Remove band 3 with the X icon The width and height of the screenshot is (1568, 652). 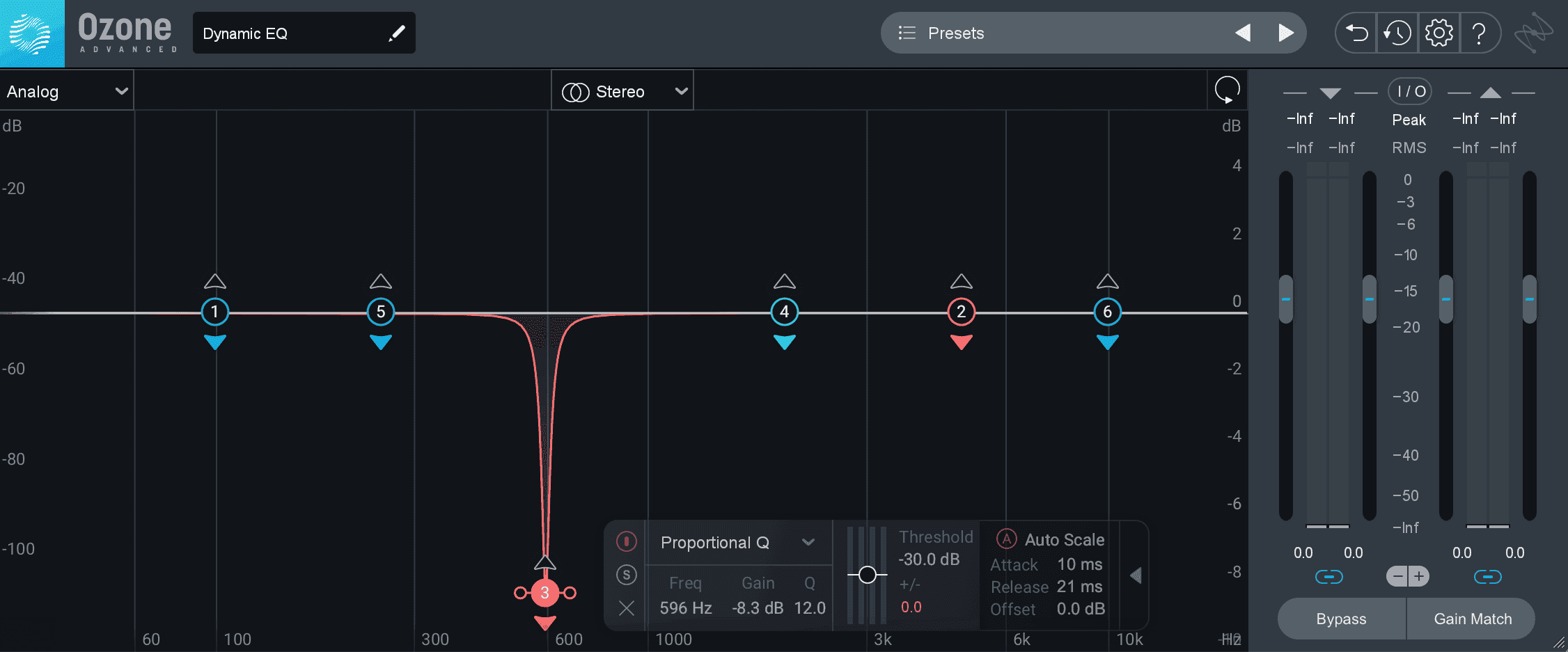[x=627, y=608]
